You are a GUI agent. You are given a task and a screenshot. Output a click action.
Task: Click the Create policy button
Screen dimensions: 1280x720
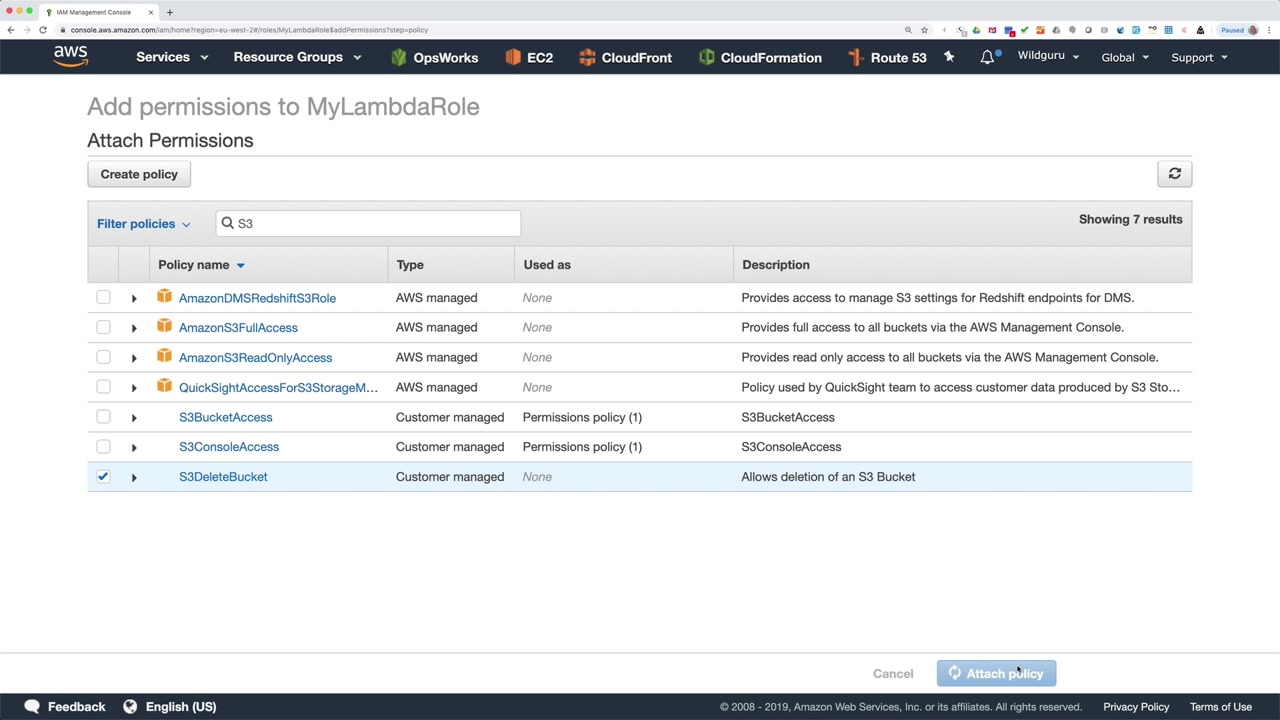pyautogui.click(x=139, y=174)
